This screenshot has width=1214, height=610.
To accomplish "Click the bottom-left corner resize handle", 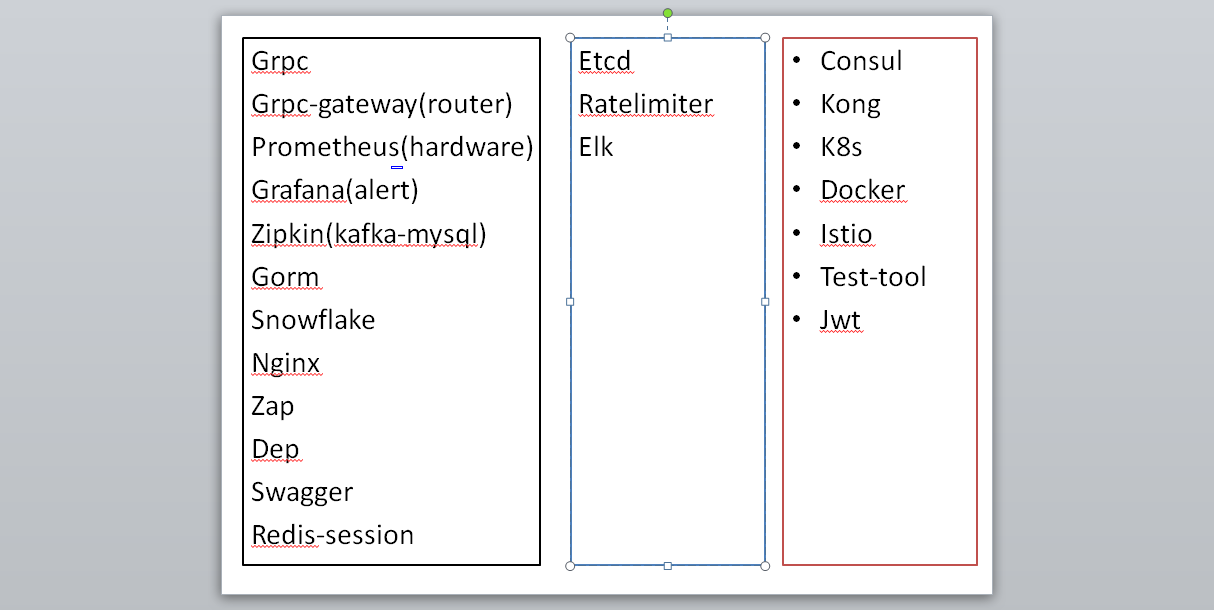I will tap(570, 566).
